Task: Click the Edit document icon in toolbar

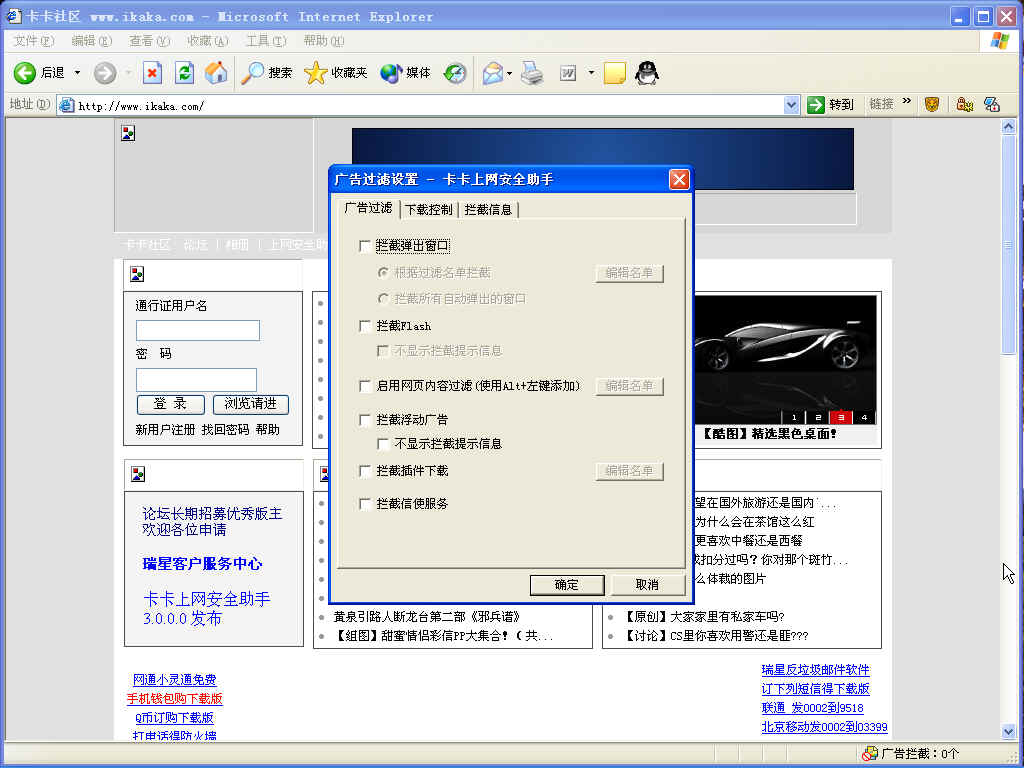Action: point(568,73)
